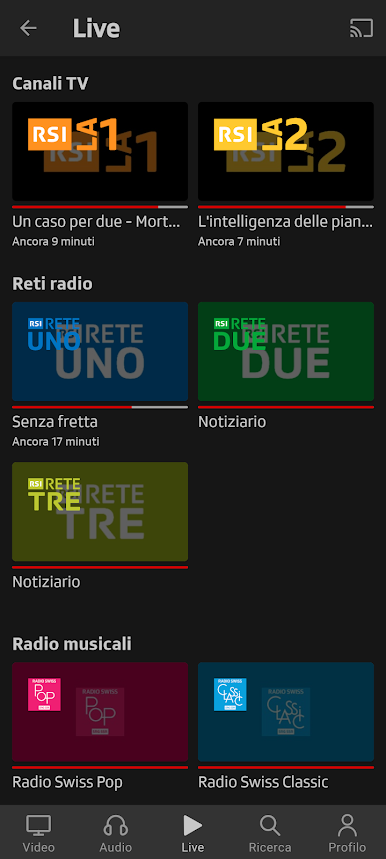Open Radio Swiss Classic tile
Screen dimensions: 386x859
tap(286, 712)
